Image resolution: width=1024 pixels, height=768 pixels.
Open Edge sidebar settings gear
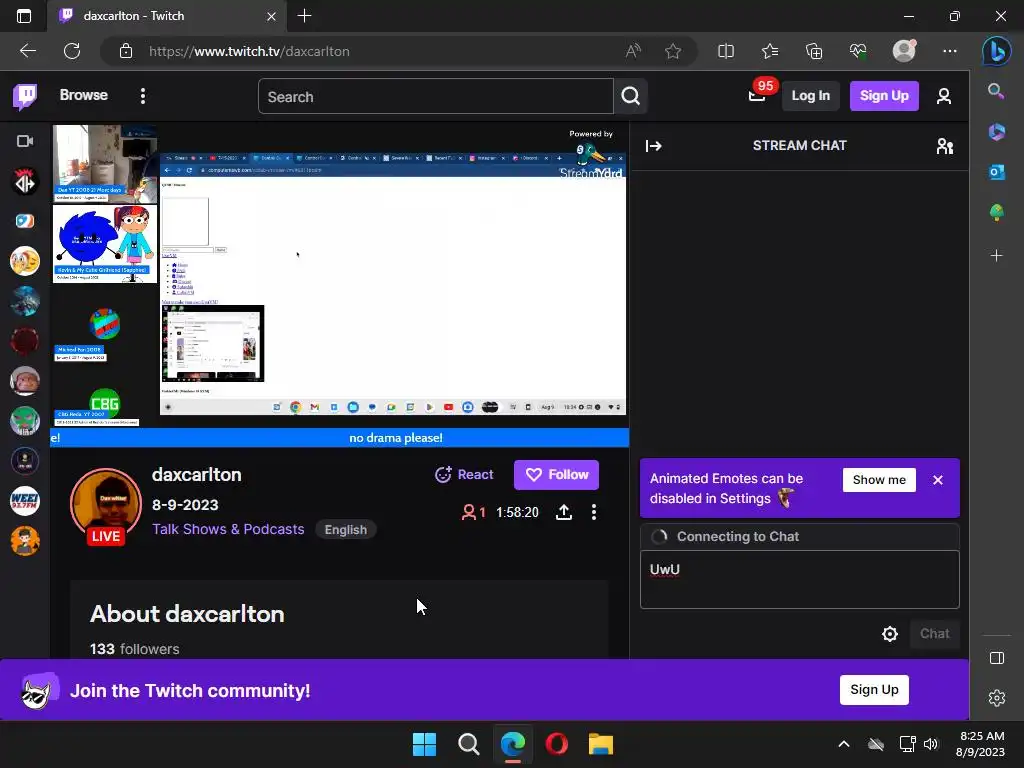tap(997, 698)
